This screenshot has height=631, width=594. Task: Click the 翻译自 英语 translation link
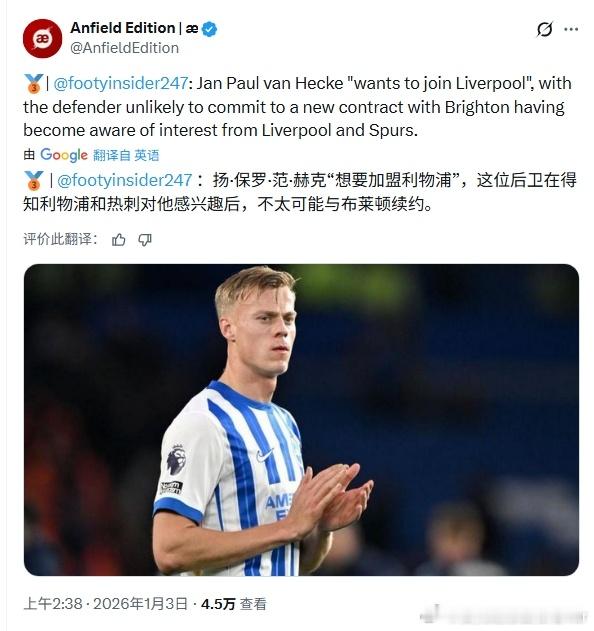[x=126, y=155]
